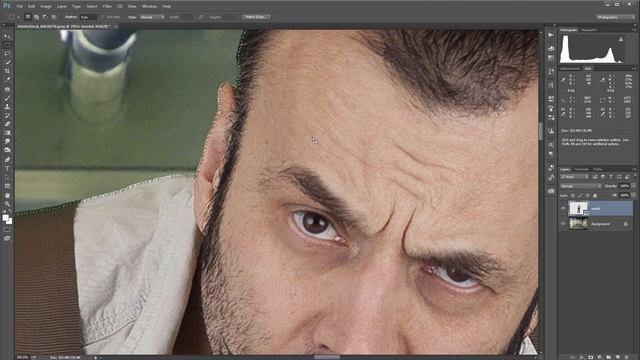
Task: Select the Rectangular Marquee tool in the toolbox
Action: [7, 44]
